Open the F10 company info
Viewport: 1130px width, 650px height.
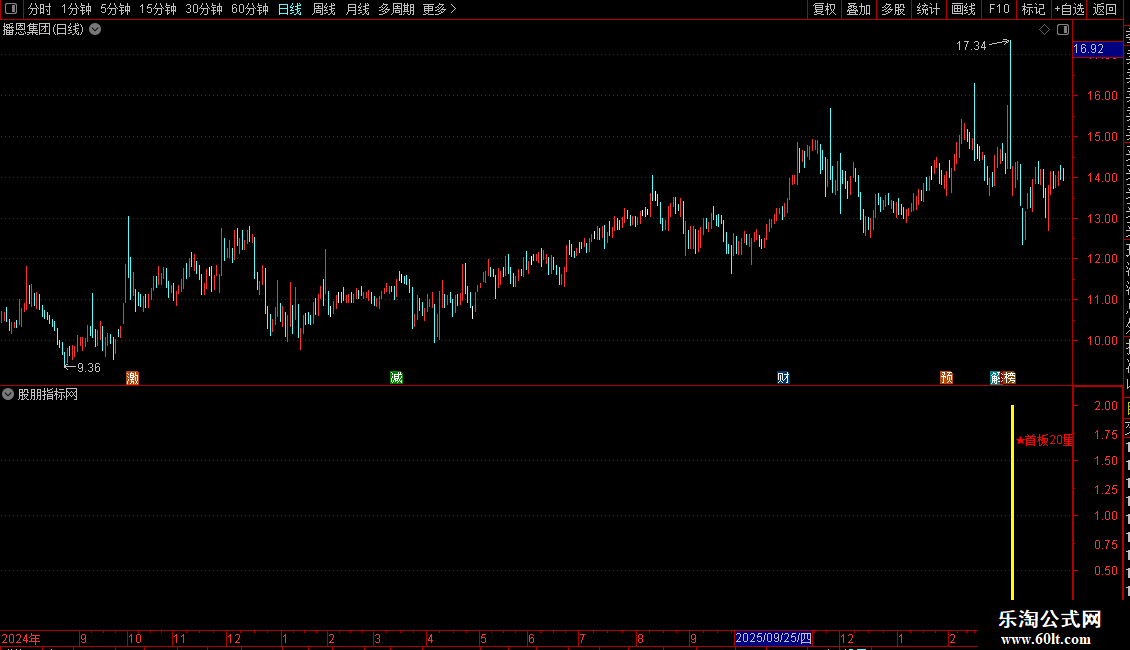(999, 9)
